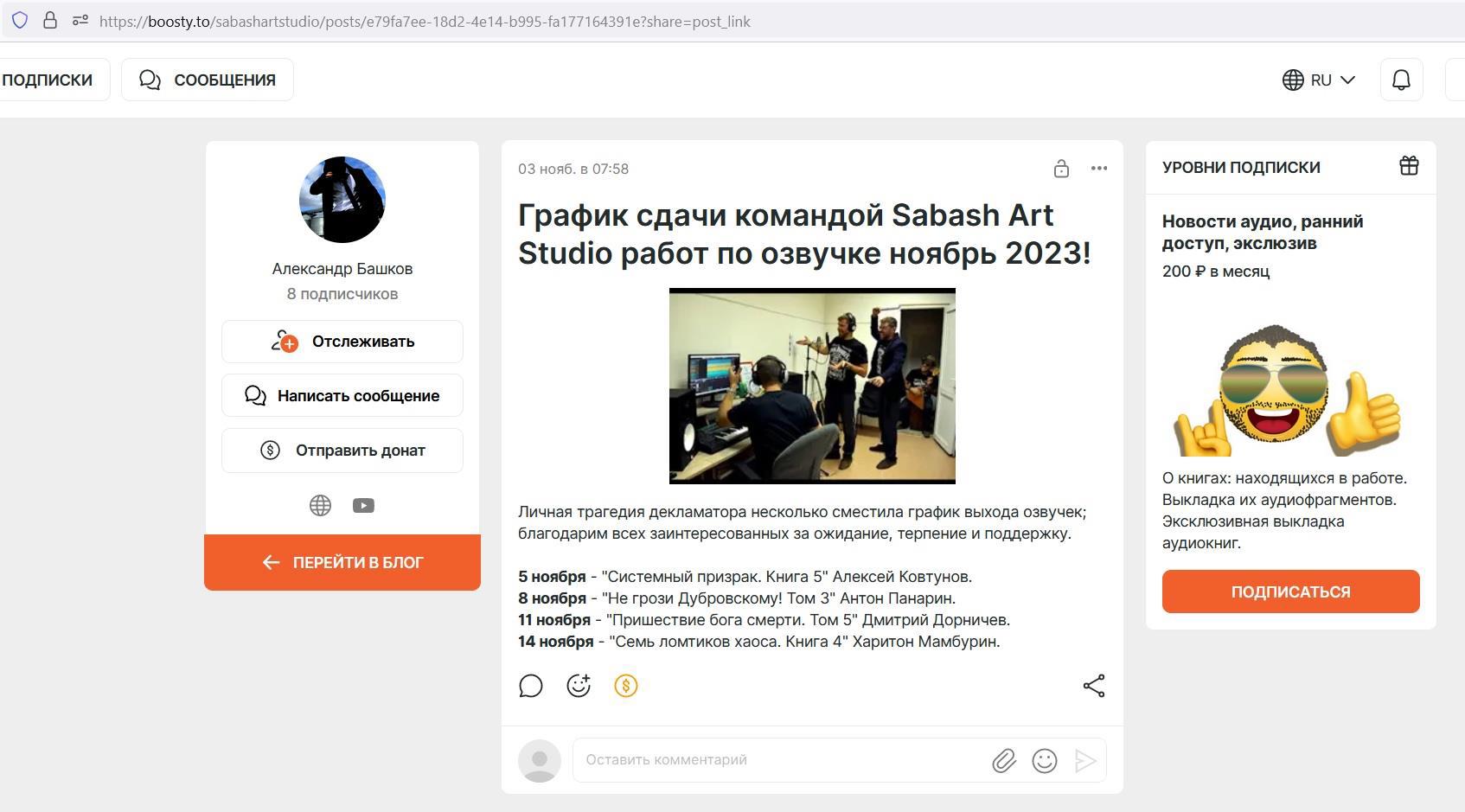
Task: Click the gold coin donate icon under post
Action: pos(626,686)
